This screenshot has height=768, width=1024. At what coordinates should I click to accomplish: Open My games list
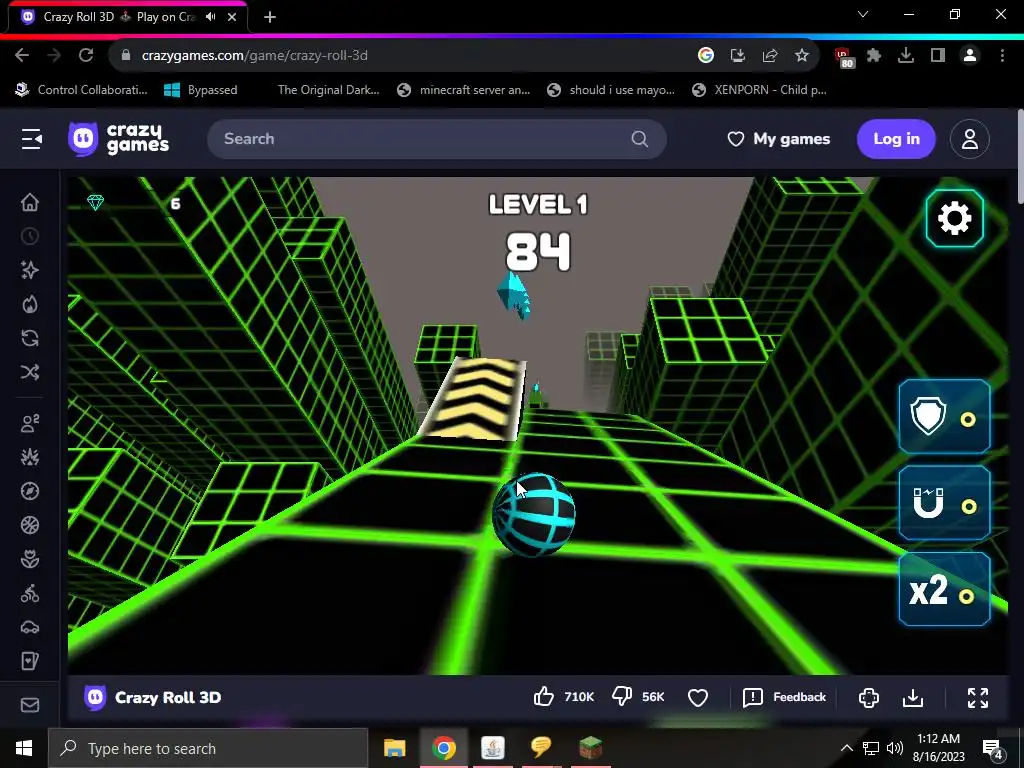click(x=778, y=138)
